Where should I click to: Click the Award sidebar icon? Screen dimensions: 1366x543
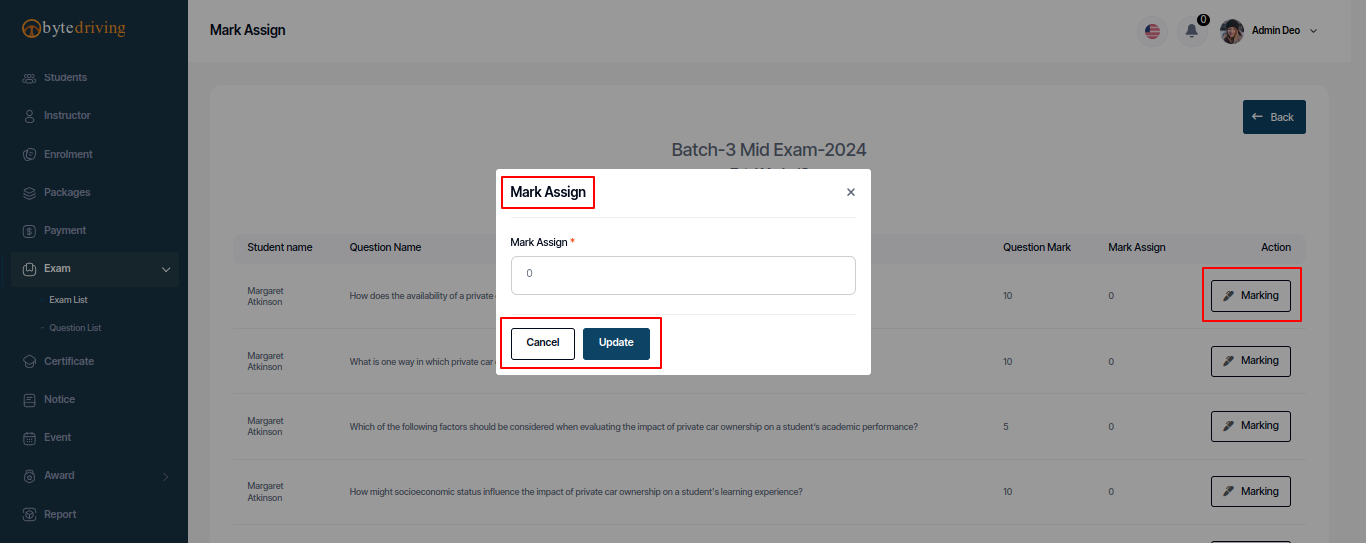pos(29,476)
